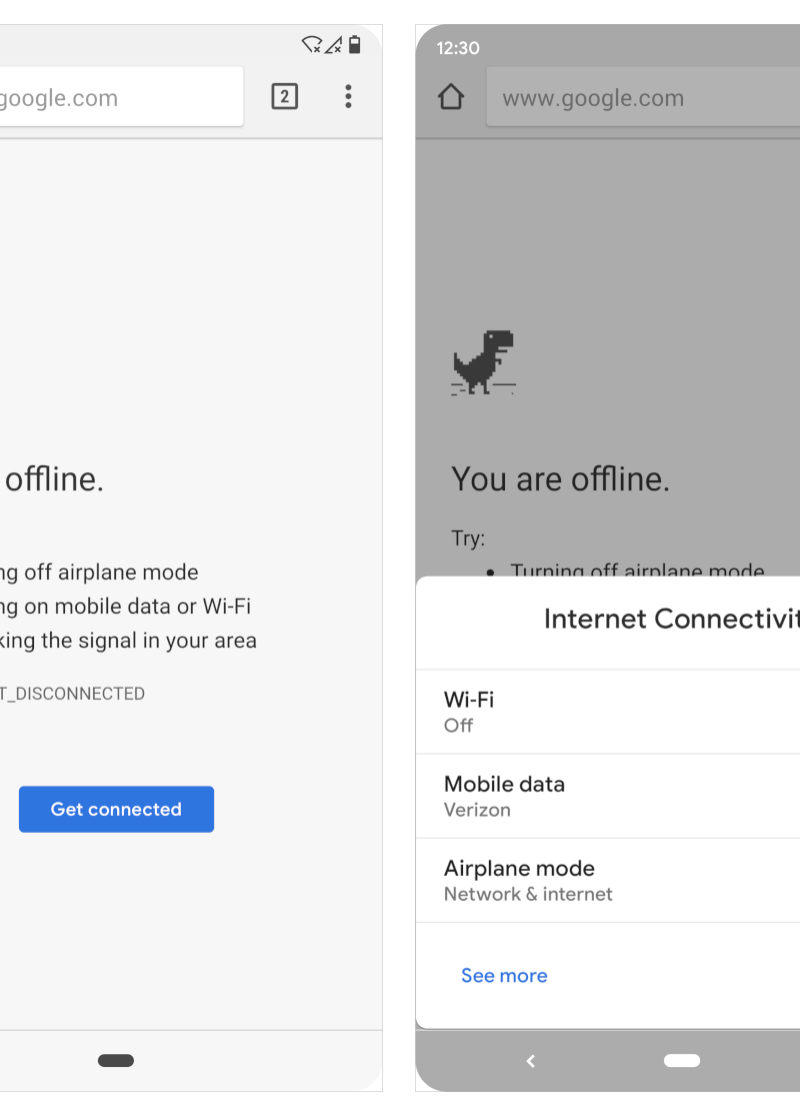Tap the no-signal mobile network icon
This screenshot has height=1108, width=800.
pyautogui.click(x=334, y=45)
